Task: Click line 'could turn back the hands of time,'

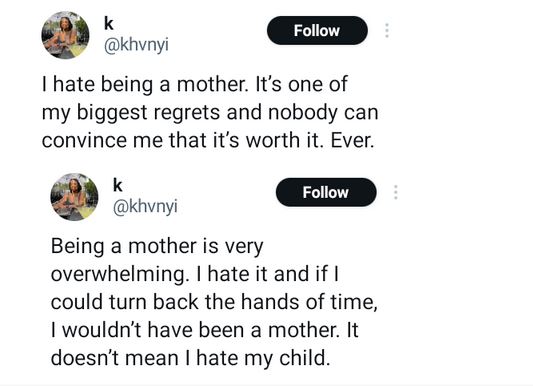Action: pyautogui.click(x=214, y=302)
